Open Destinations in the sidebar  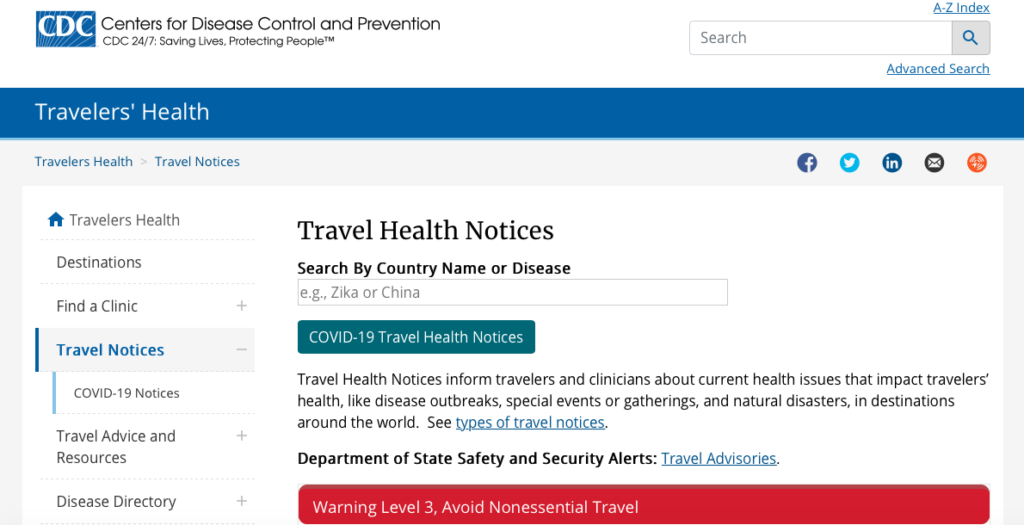tap(99, 262)
